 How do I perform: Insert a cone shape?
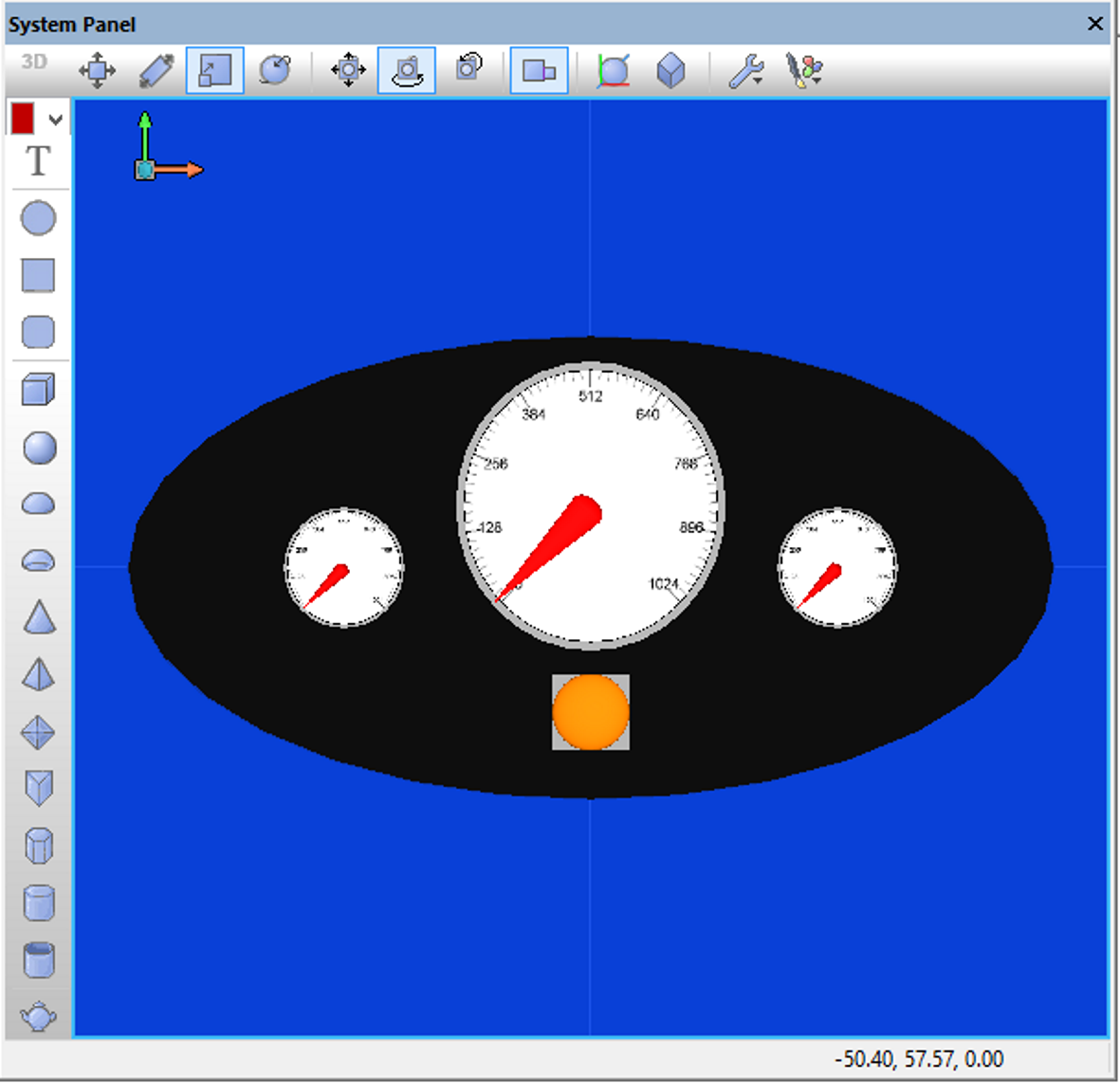[38, 618]
